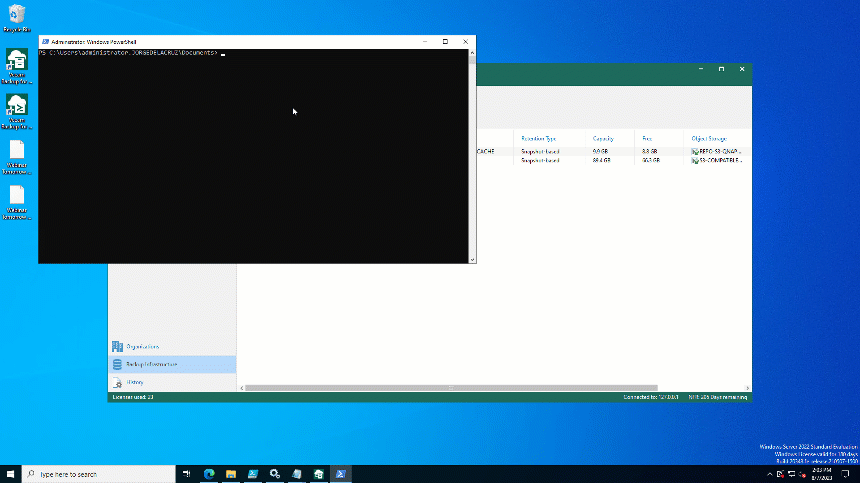The height and width of the screenshot is (483, 860).
Task: Select the first Webinar text file on desktop
Action: pyautogui.click(x=16, y=157)
